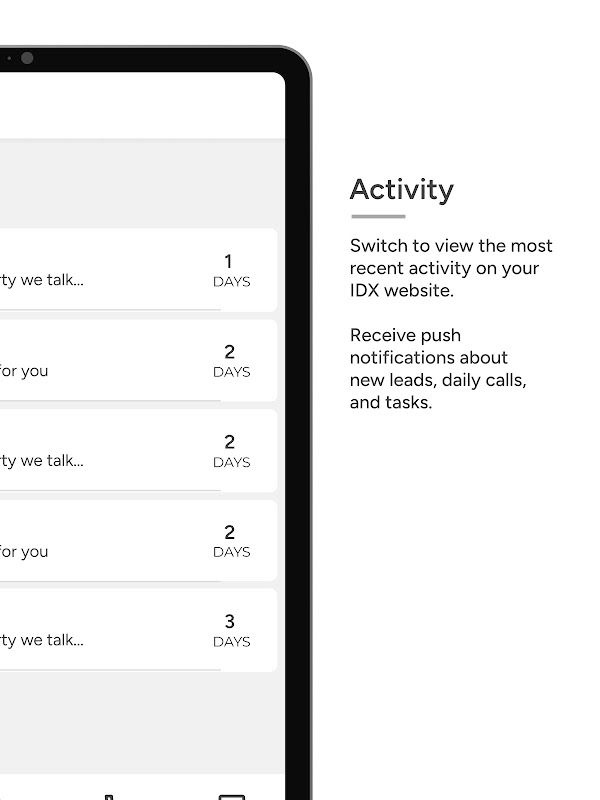Tap the partially visible bottom-right navigation icon
600x800 pixels.
click(x=231, y=796)
